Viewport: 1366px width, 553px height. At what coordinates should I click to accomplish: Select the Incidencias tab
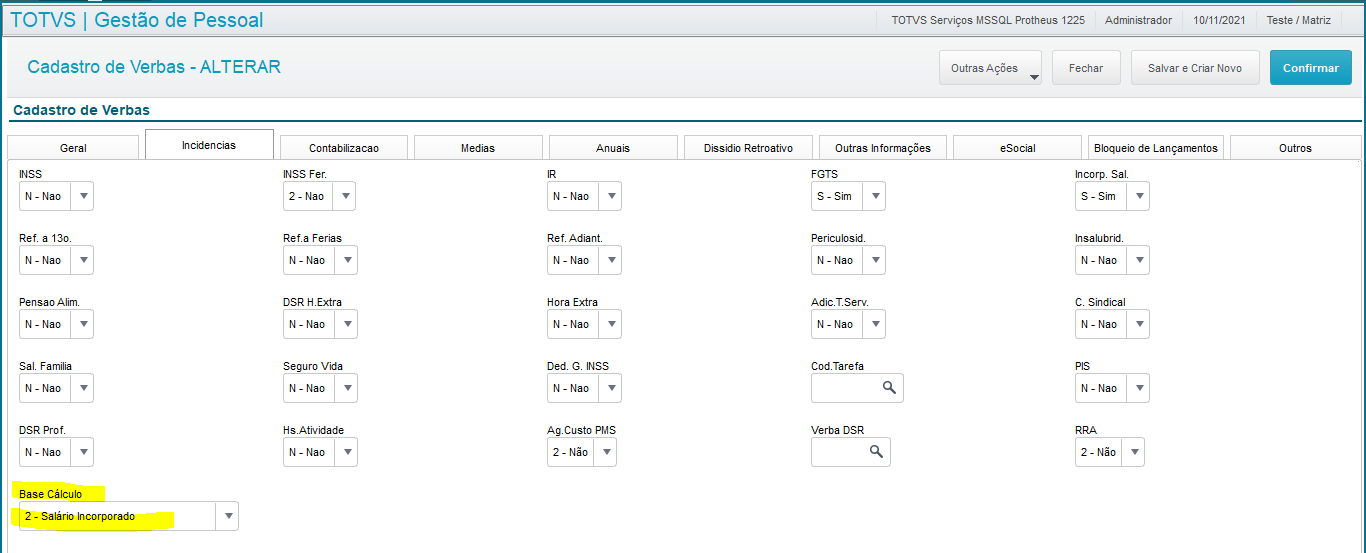click(209, 145)
